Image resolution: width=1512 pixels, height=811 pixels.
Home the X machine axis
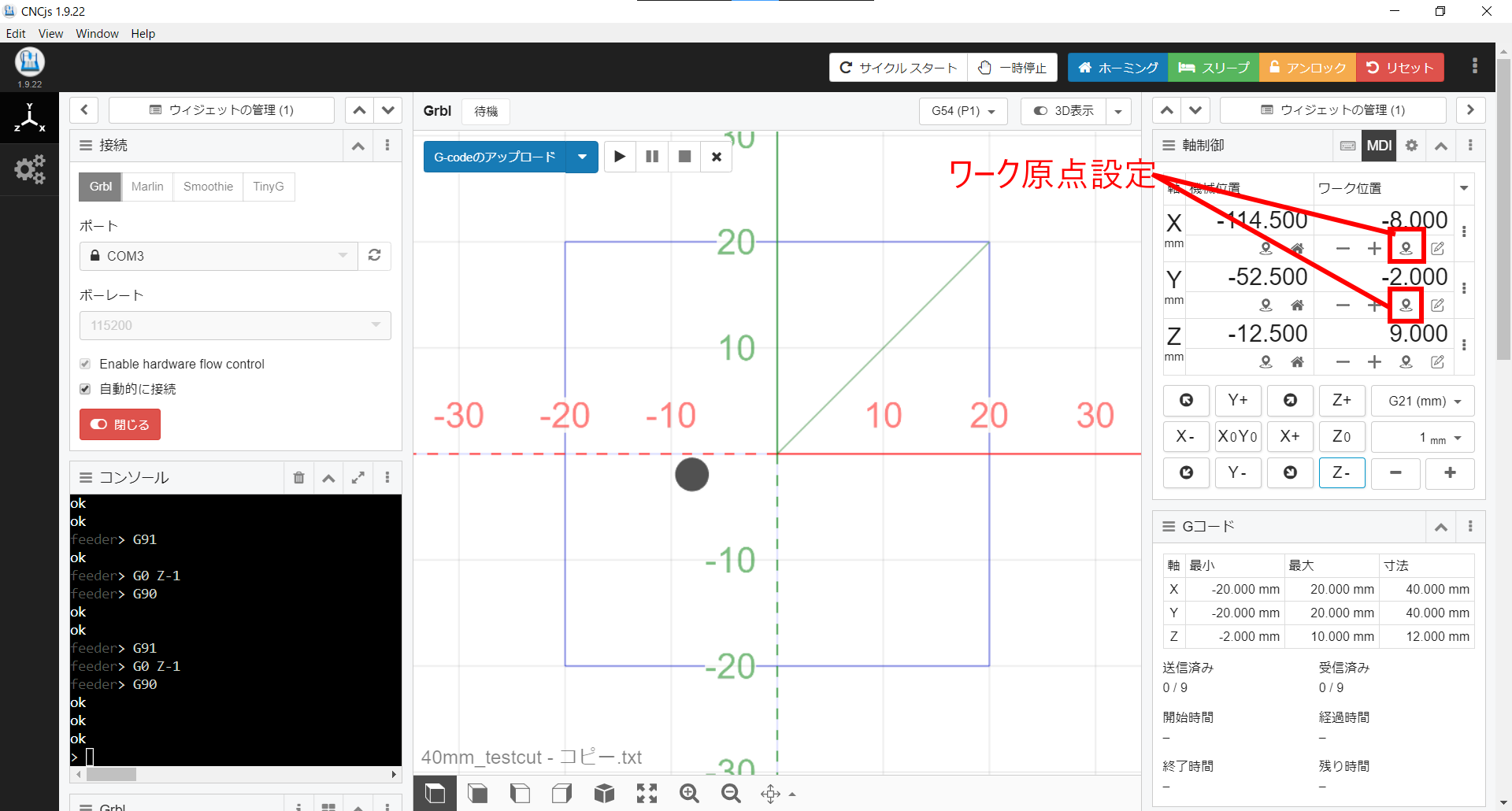pos(1297,248)
